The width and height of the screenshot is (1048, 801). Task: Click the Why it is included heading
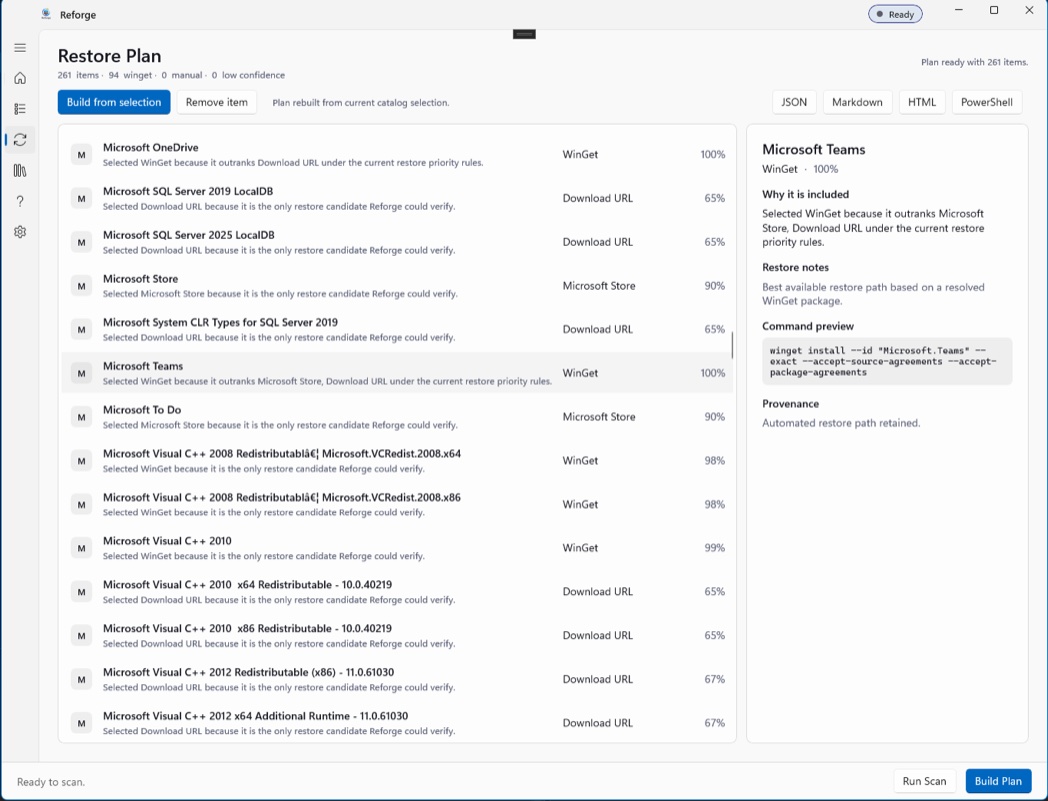805,195
